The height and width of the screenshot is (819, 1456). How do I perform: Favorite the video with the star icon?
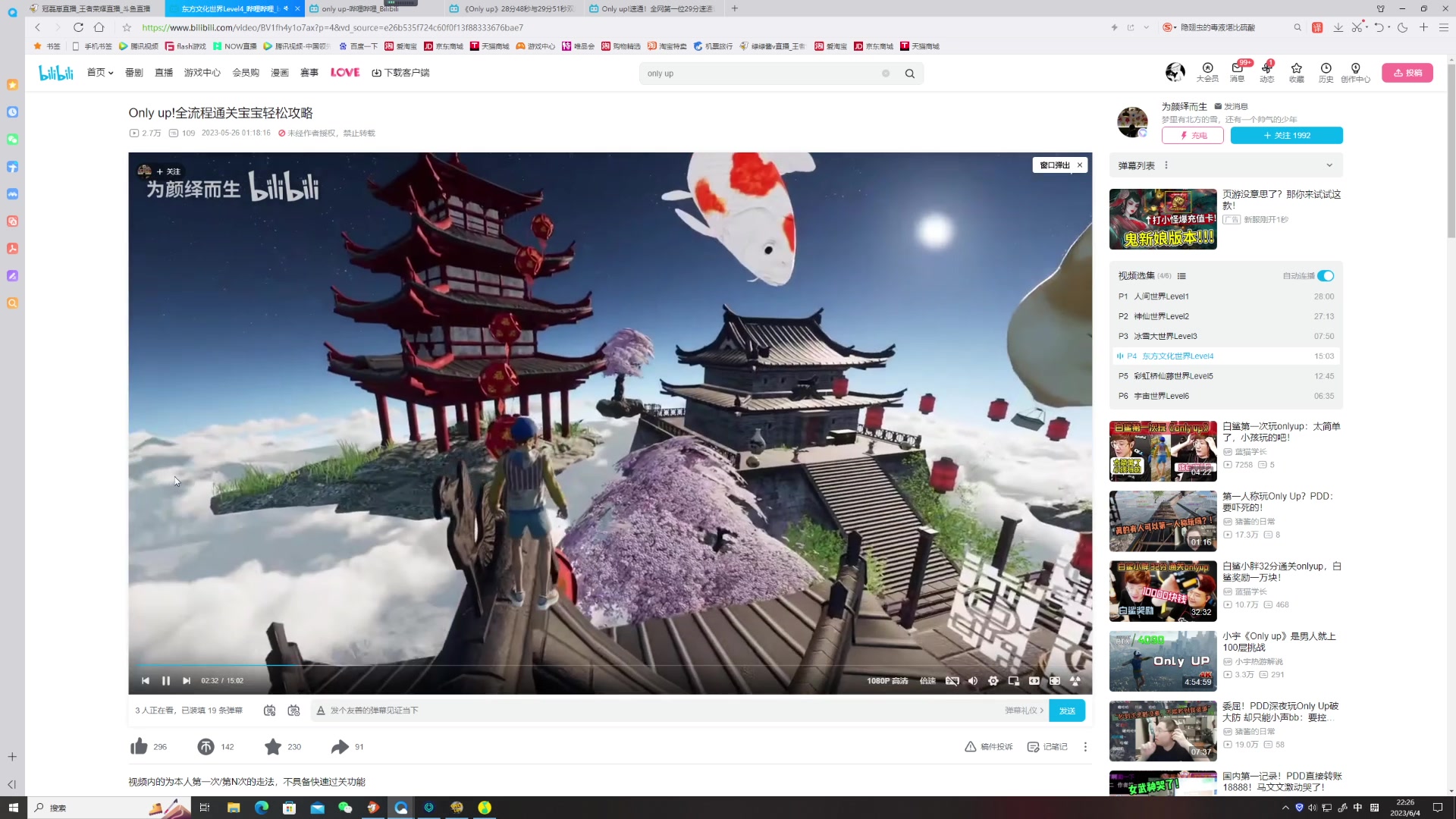pyautogui.click(x=273, y=747)
